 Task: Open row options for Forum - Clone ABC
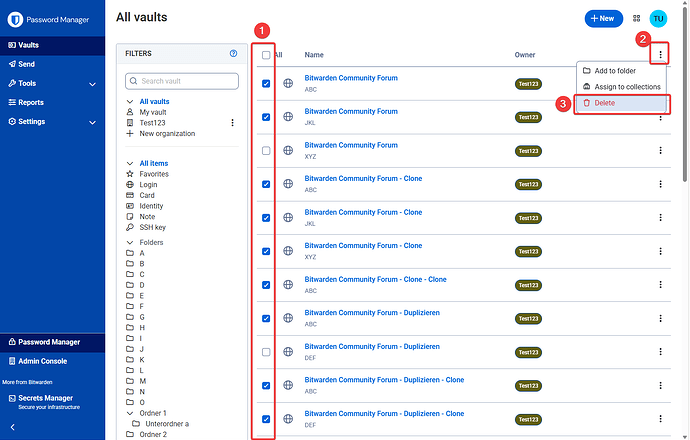(x=660, y=184)
